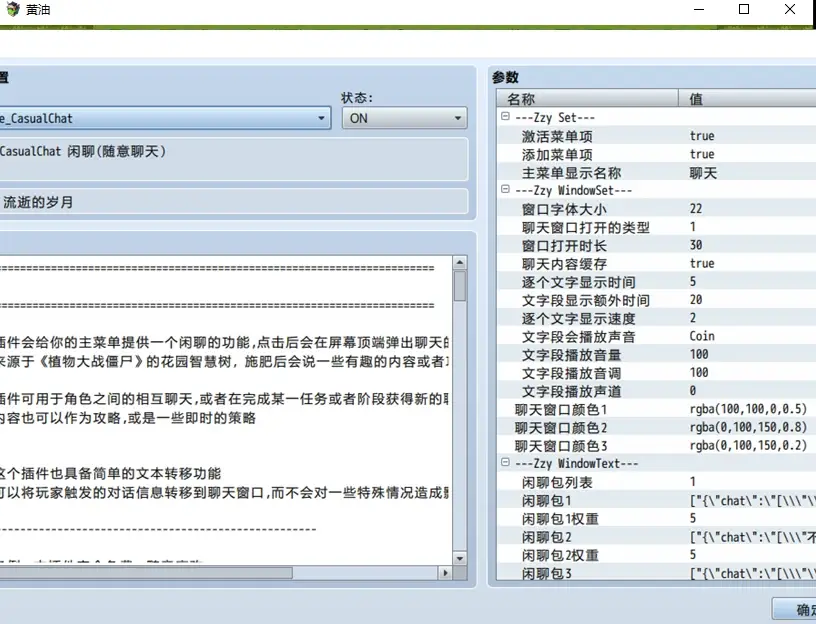Select the 窗口打开时长 parameter
816x624 pixels.
click(657, 245)
